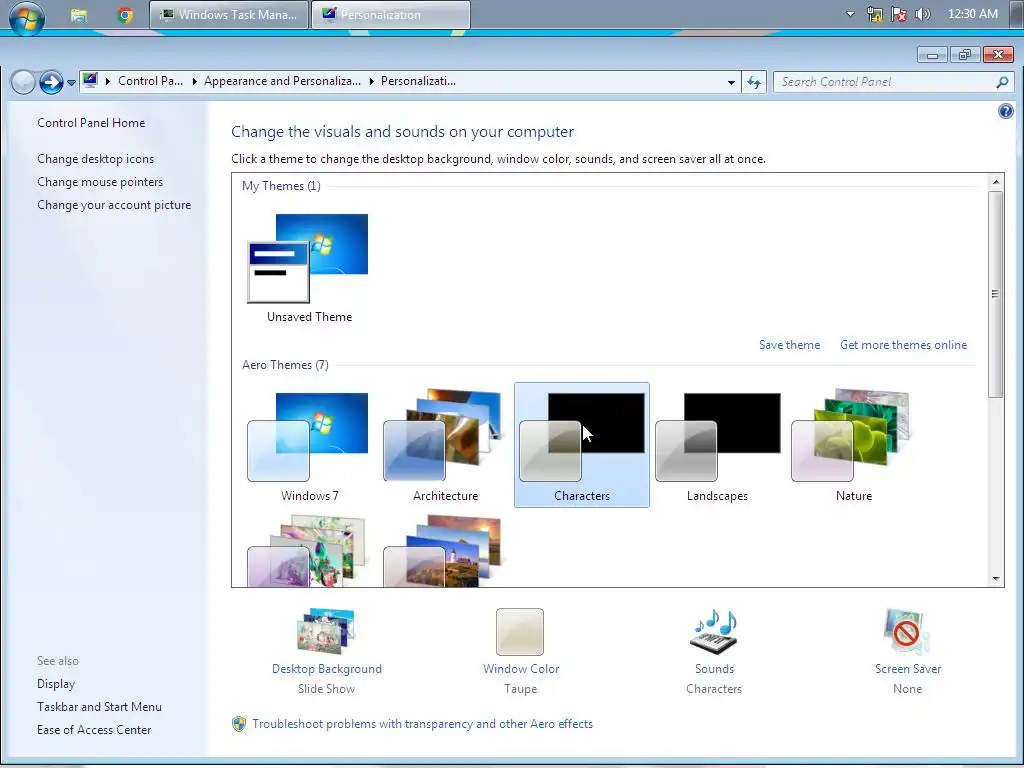Select the Personalization breadcrumb

click(418, 81)
